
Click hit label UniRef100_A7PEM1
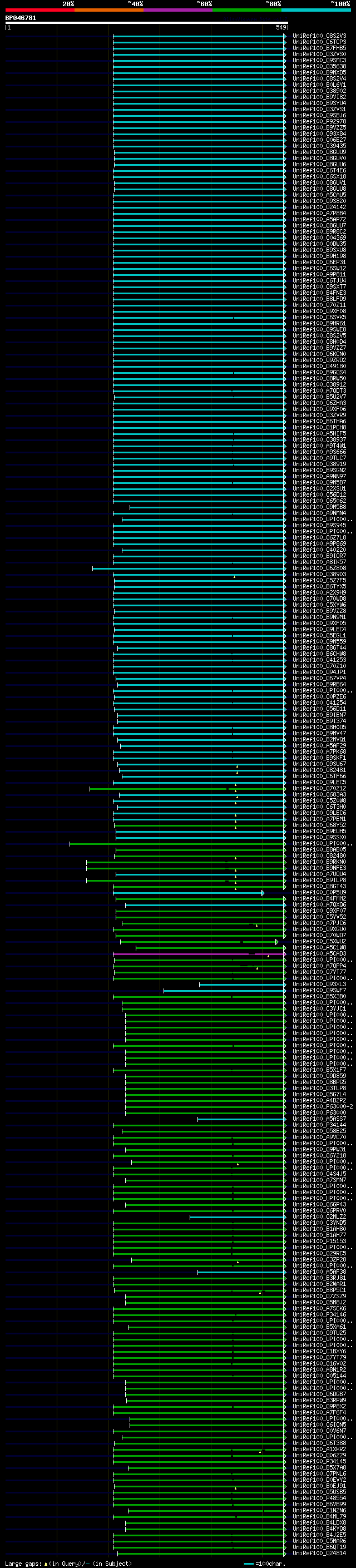(x=319, y=820)
